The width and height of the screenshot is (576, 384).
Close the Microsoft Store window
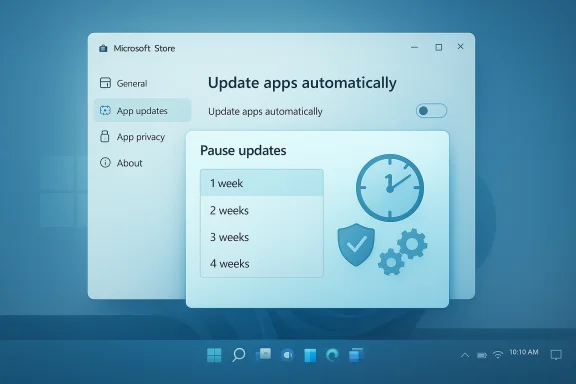(460, 46)
